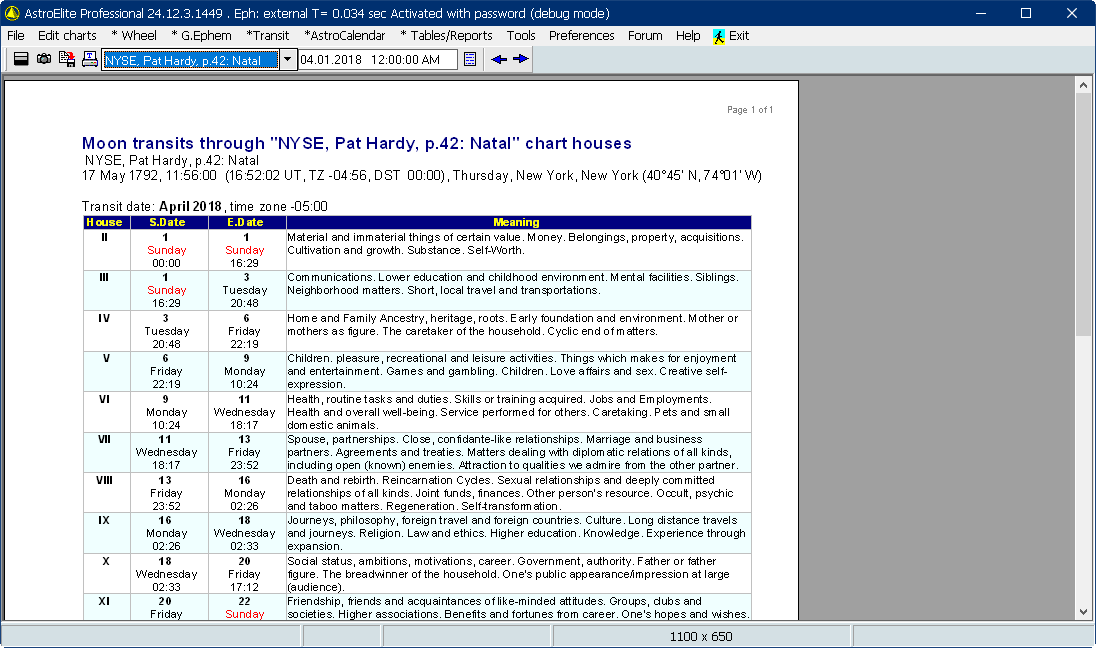Open the G.Ephem menu
The image size is (1096, 648).
coord(201,36)
